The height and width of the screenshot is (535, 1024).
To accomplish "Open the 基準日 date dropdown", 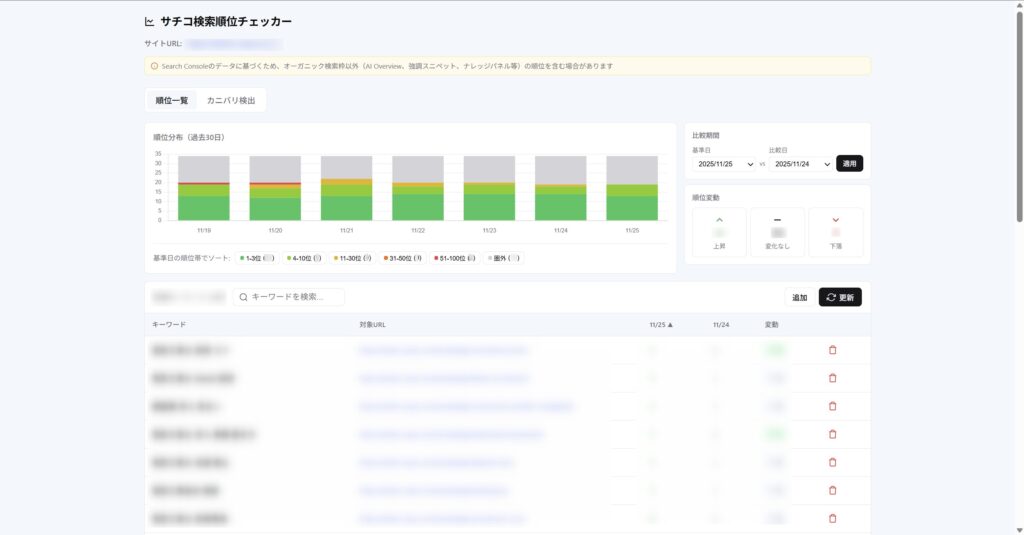I will point(724,164).
